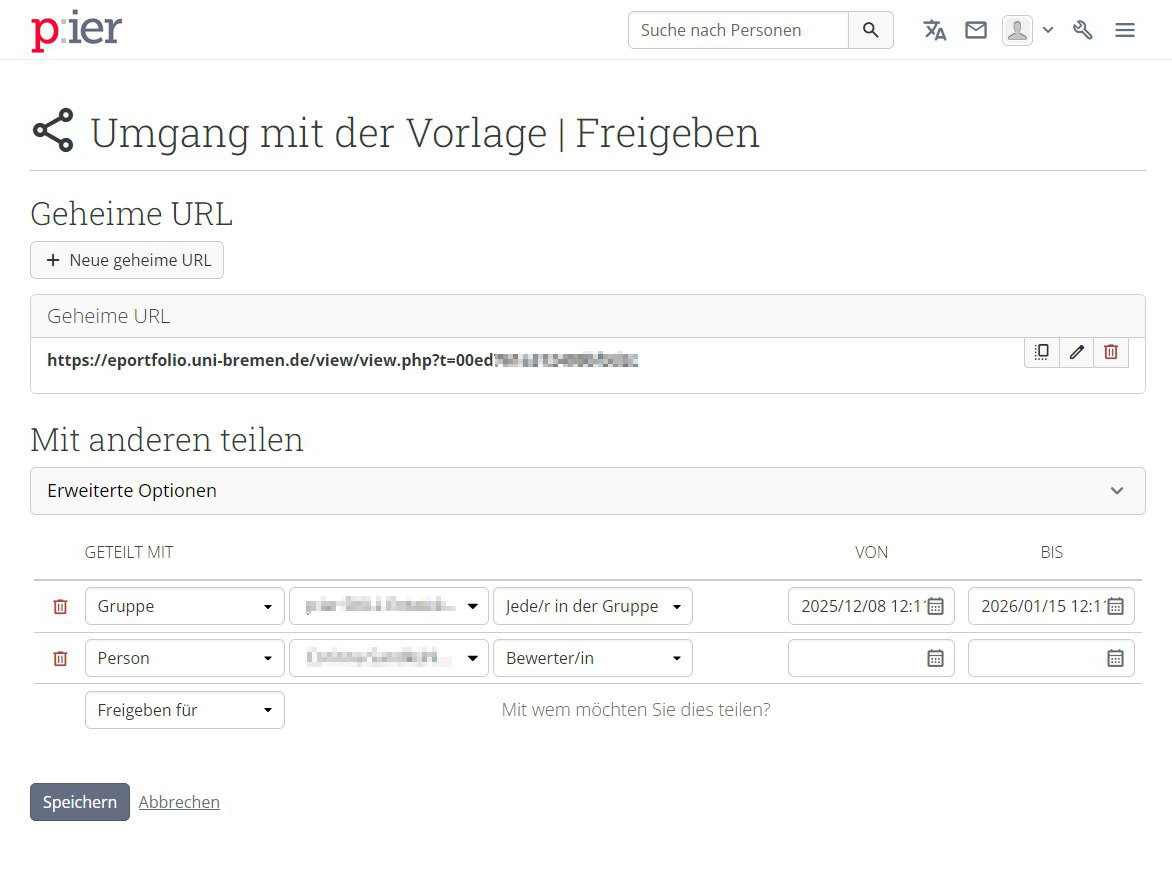This screenshot has height=879, width=1172.
Task: Change the Bewerter/in role dropdown
Action: 592,658
